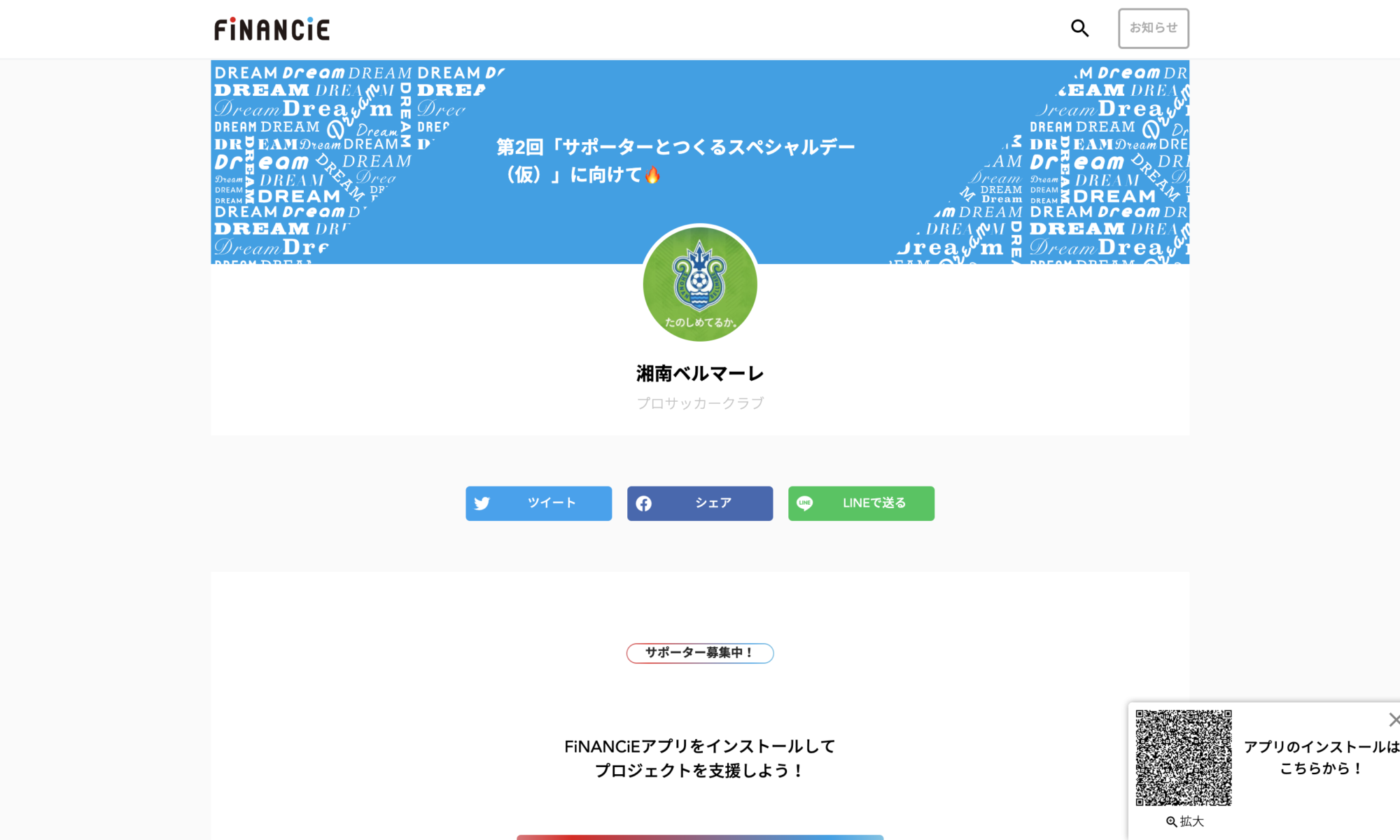The width and height of the screenshot is (1400, 840).
Task: Click the LINE icon on the green button
Action: point(806,503)
